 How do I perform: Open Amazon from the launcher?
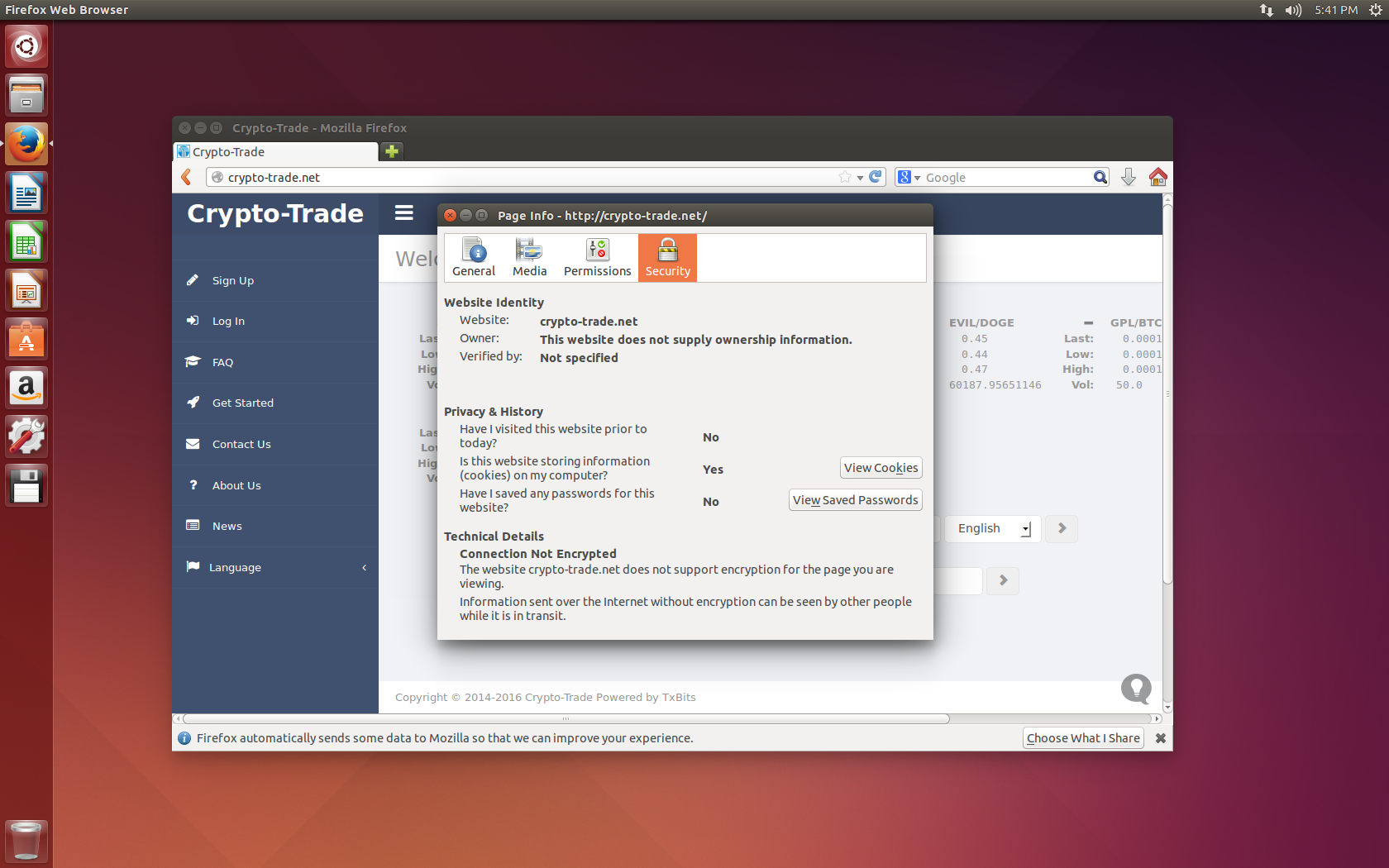[x=26, y=388]
